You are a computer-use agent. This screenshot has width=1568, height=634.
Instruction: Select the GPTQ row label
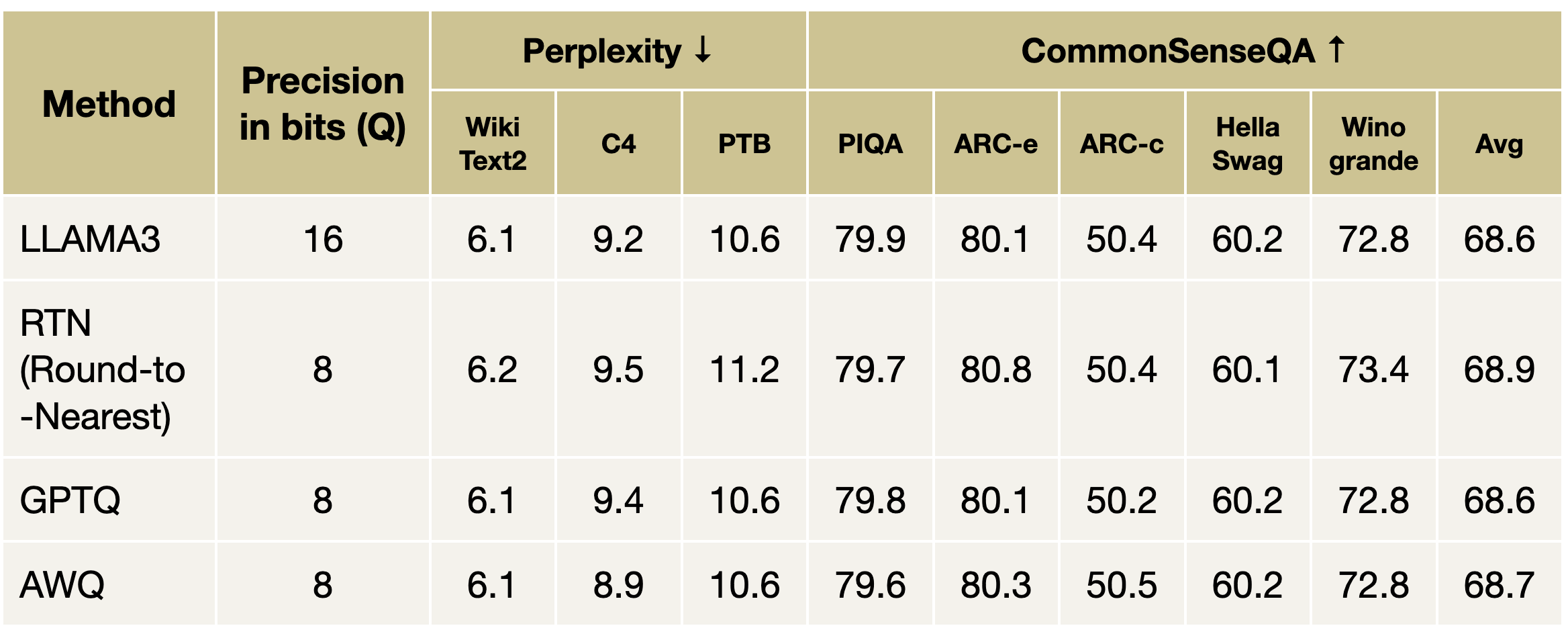tap(70, 500)
